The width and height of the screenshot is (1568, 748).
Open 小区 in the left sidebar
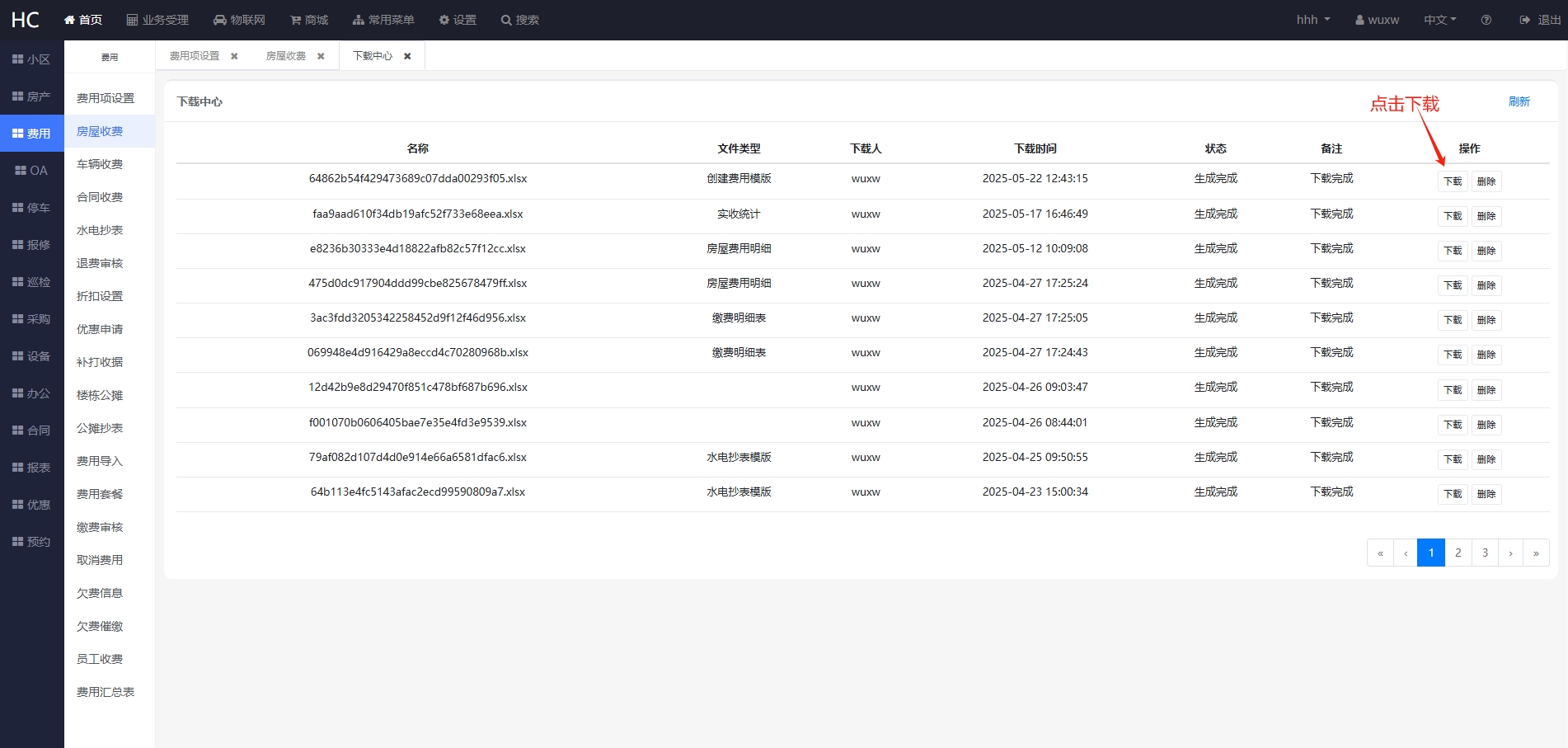pyautogui.click(x=31, y=59)
